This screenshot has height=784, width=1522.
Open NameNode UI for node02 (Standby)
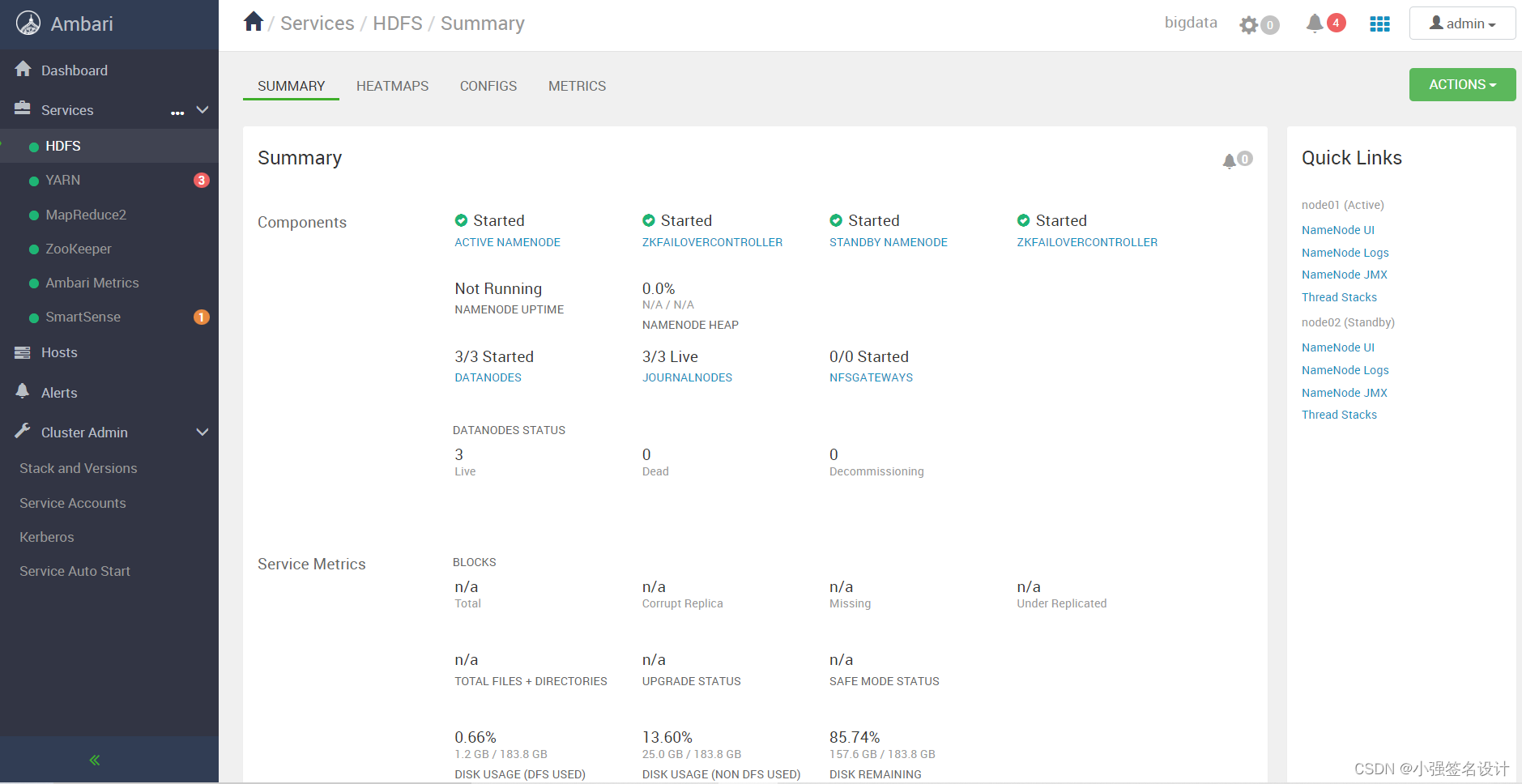point(1338,347)
